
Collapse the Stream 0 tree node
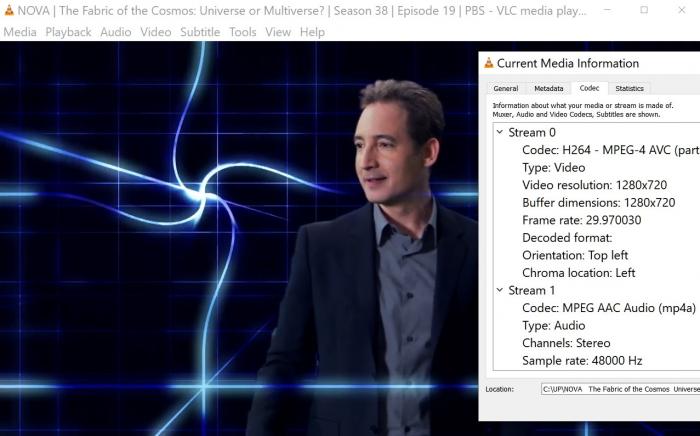point(500,132)
